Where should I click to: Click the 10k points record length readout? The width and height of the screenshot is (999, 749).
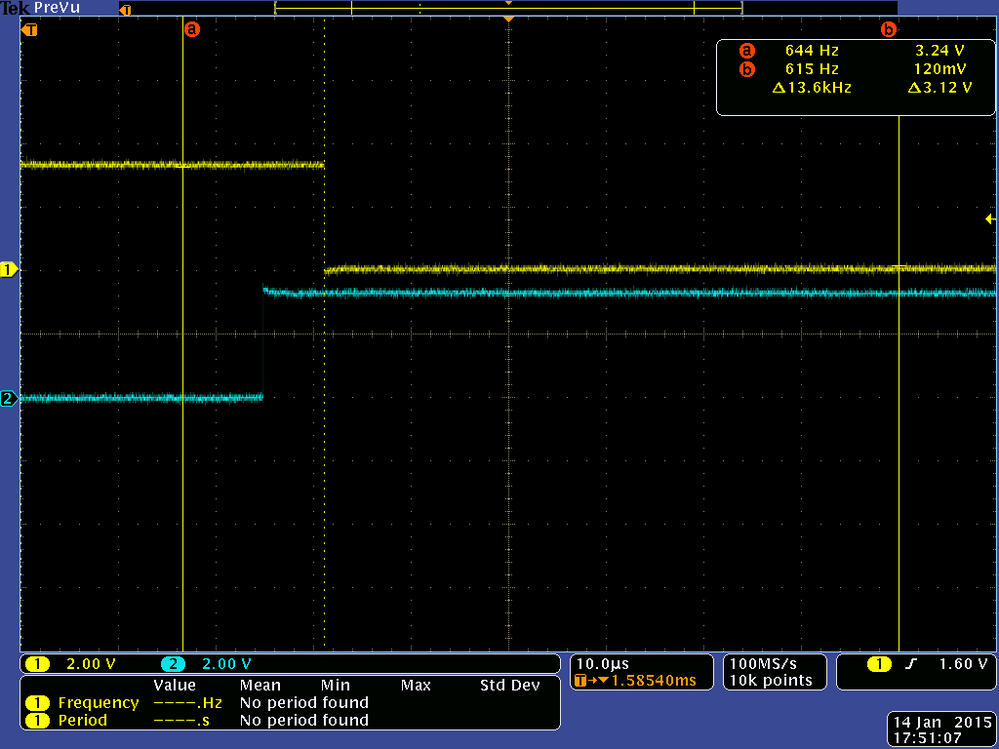click(x=771, y=681)
